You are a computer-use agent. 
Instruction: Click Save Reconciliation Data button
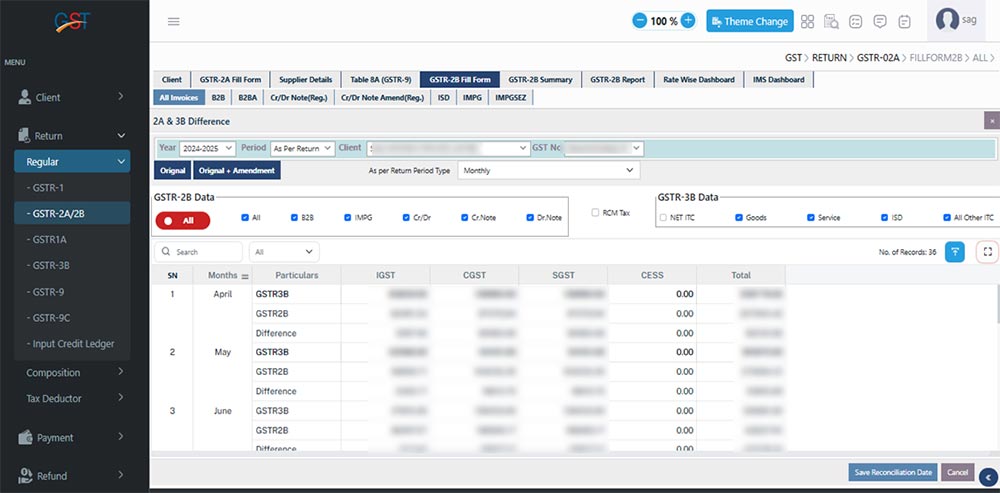(x=892, y=472)
